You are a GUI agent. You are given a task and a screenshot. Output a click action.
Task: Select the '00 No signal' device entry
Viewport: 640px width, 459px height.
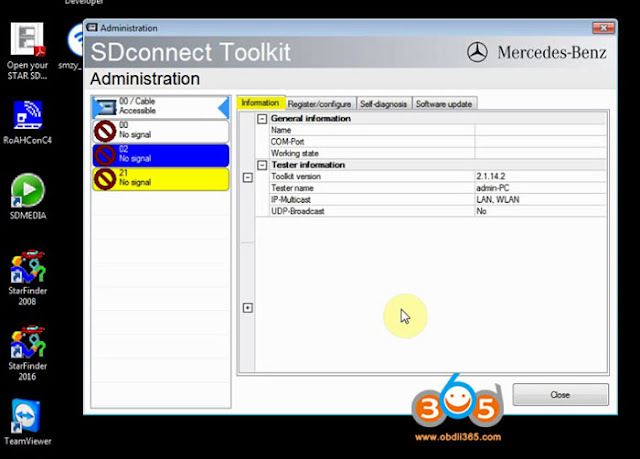pos(160,131)
